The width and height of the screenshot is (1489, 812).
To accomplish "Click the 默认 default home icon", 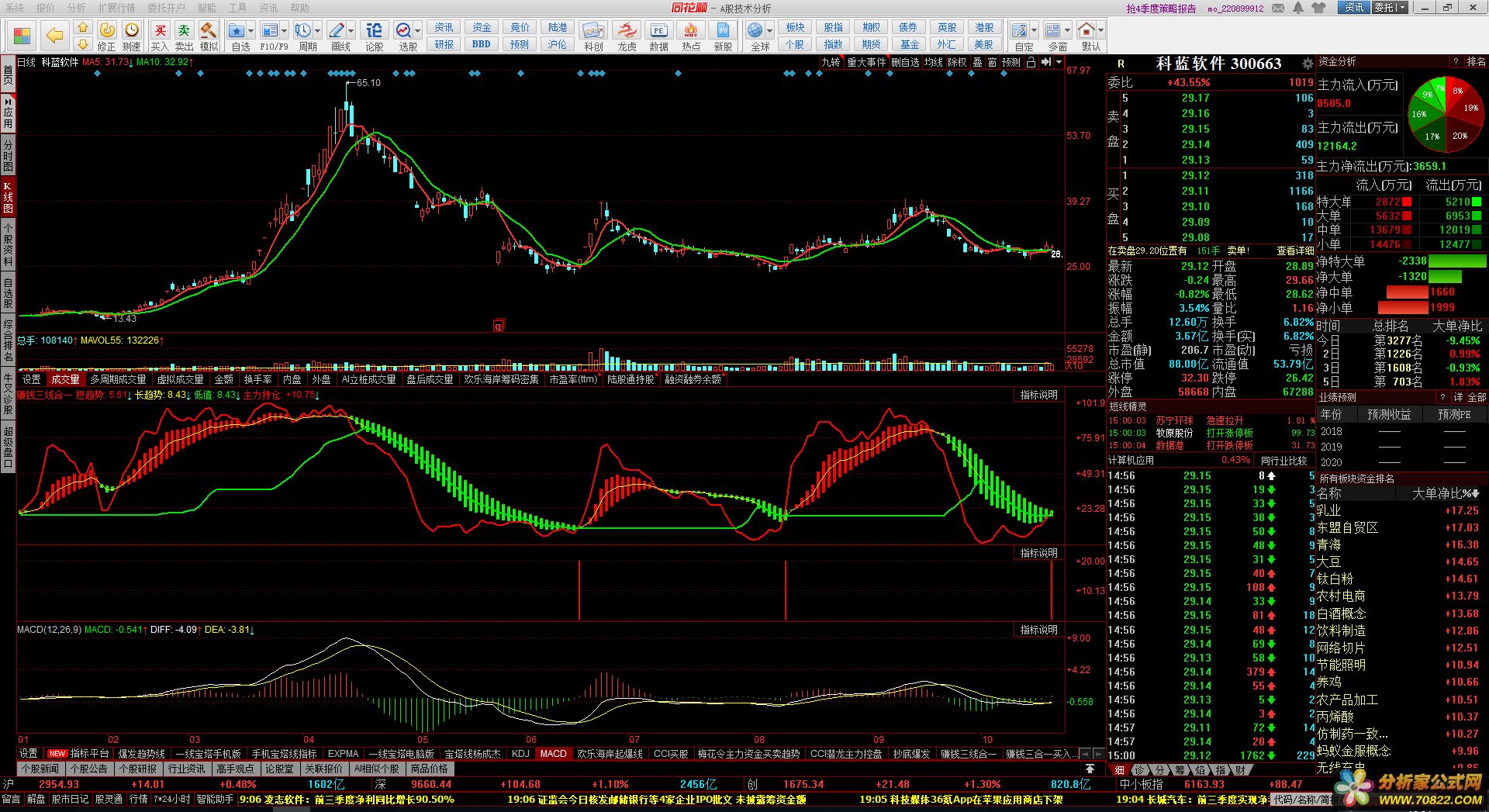I will point(1087,30).
